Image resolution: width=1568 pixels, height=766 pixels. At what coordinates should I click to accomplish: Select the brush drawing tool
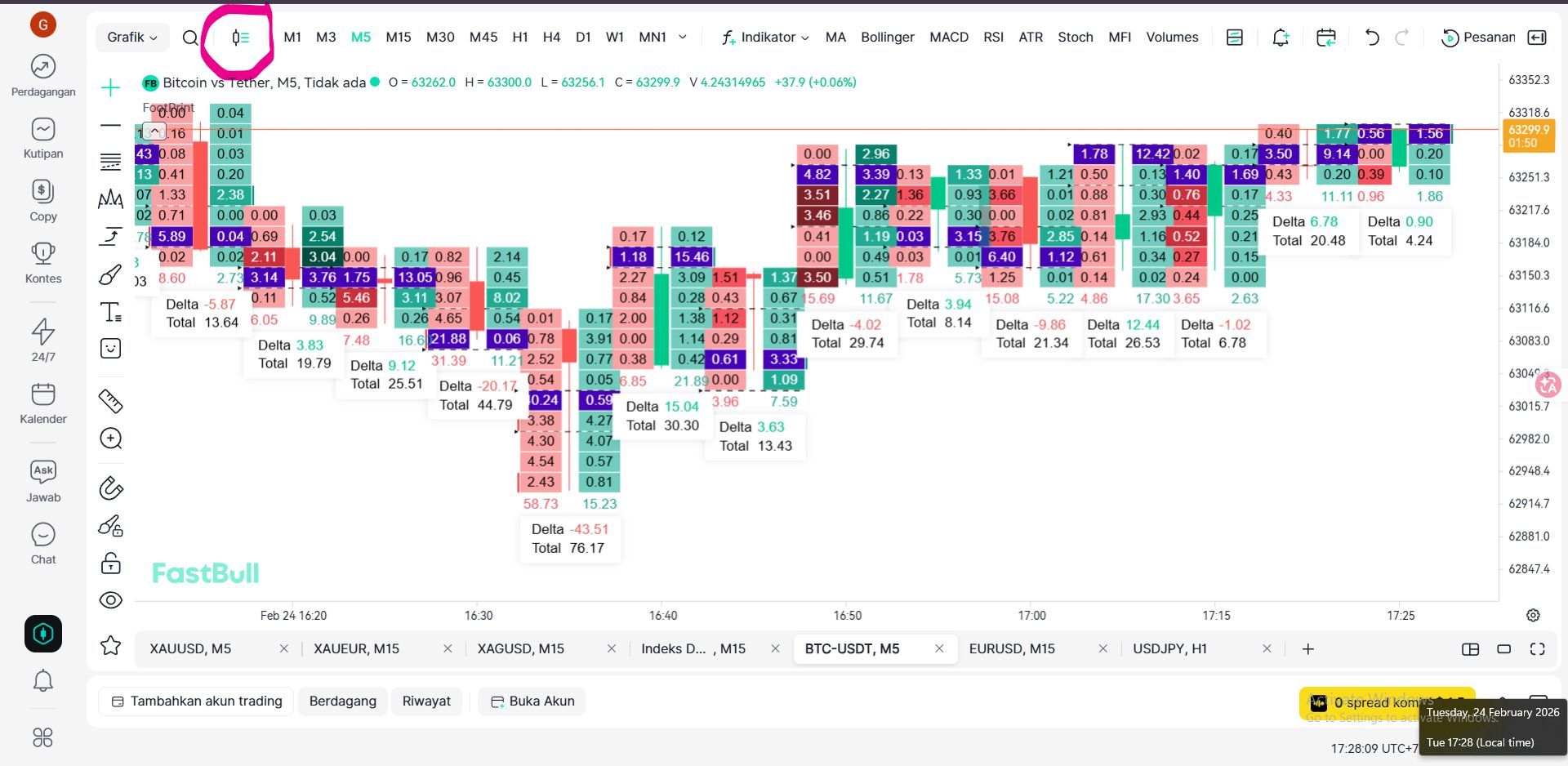click(110, 274)
